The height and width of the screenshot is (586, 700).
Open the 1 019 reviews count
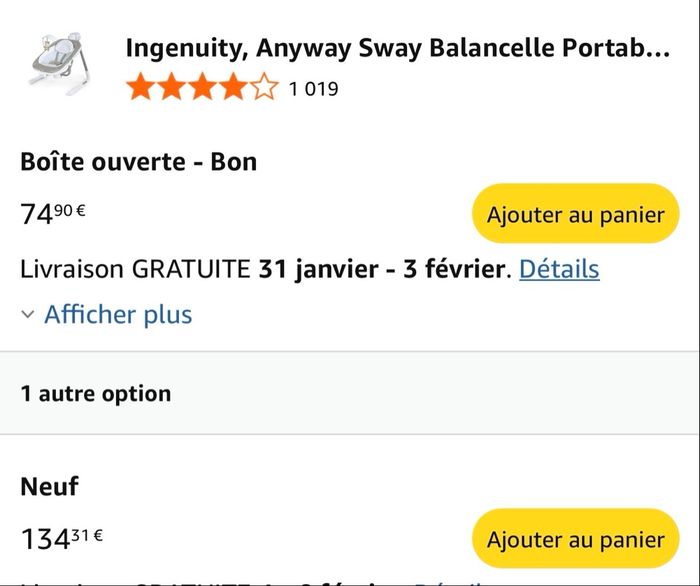313,89
